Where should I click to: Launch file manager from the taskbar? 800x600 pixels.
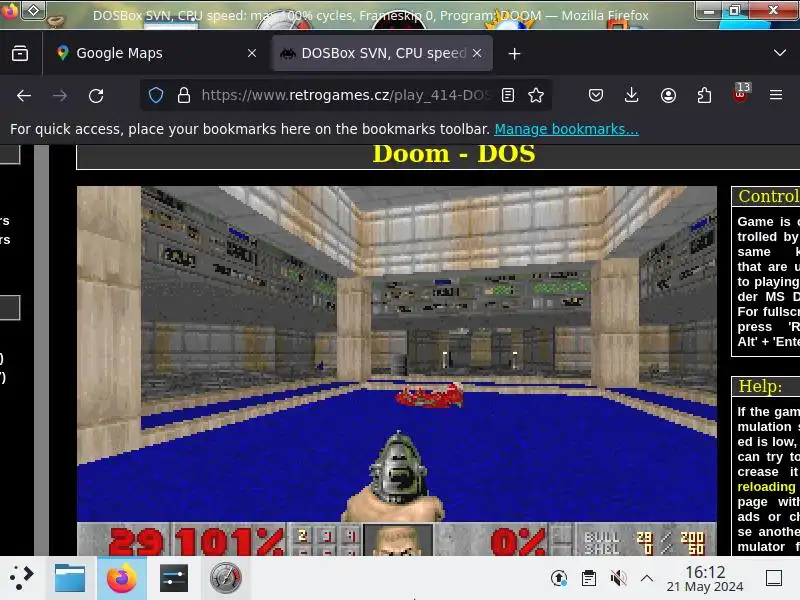[x=70, y=578]
